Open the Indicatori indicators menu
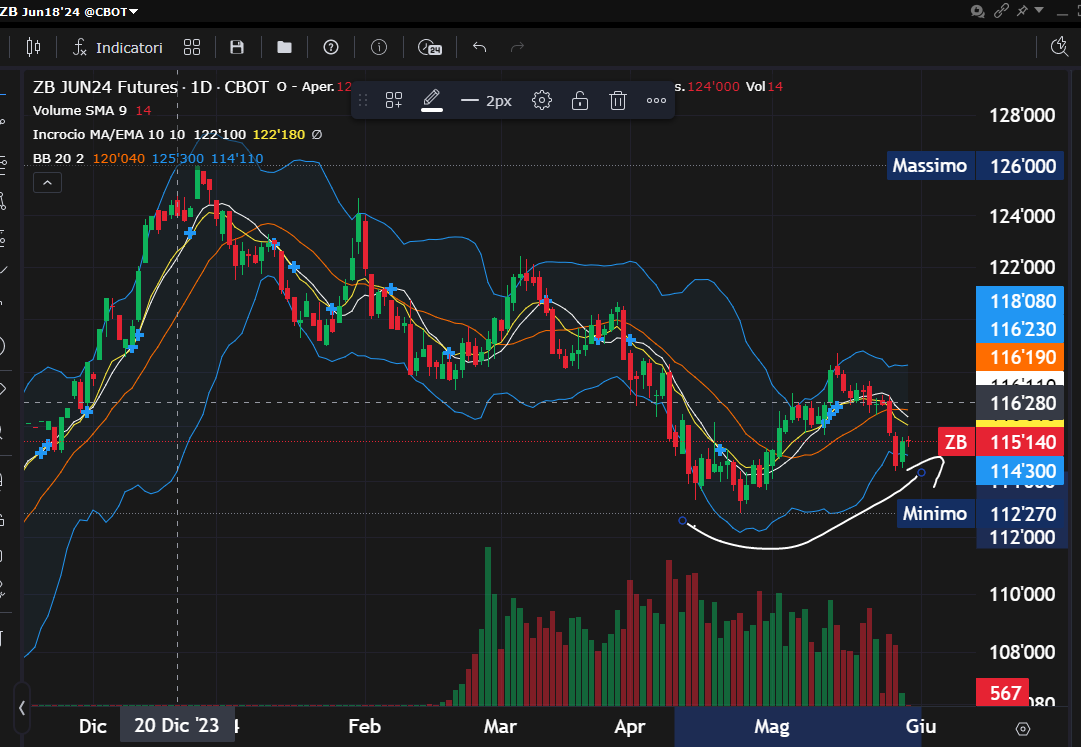 point(118,48)
